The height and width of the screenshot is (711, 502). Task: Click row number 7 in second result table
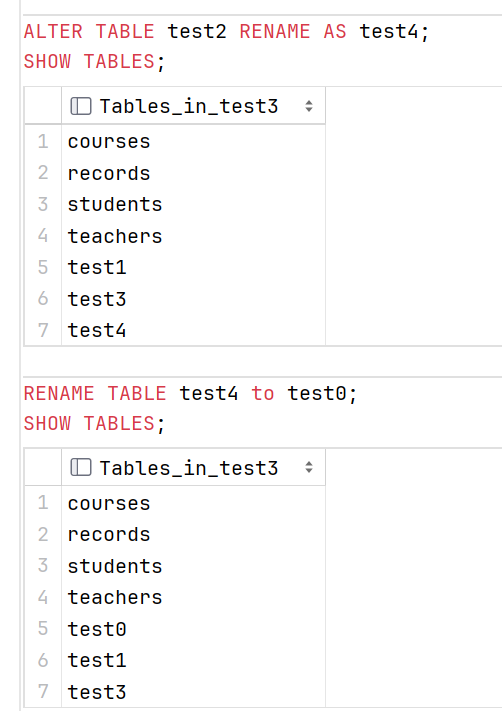point(43,692)
